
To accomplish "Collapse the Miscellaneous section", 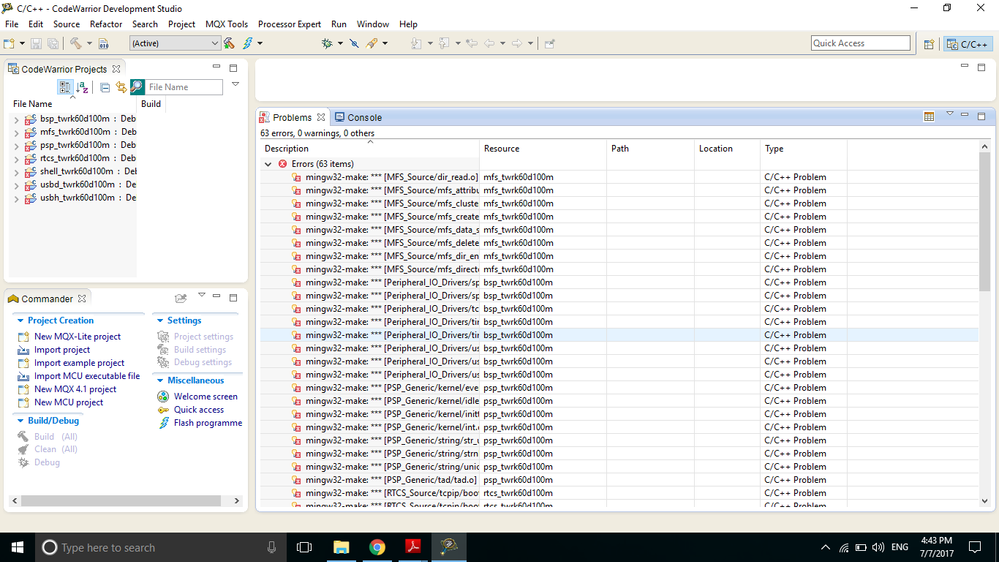I will click(x=160, y=380).
